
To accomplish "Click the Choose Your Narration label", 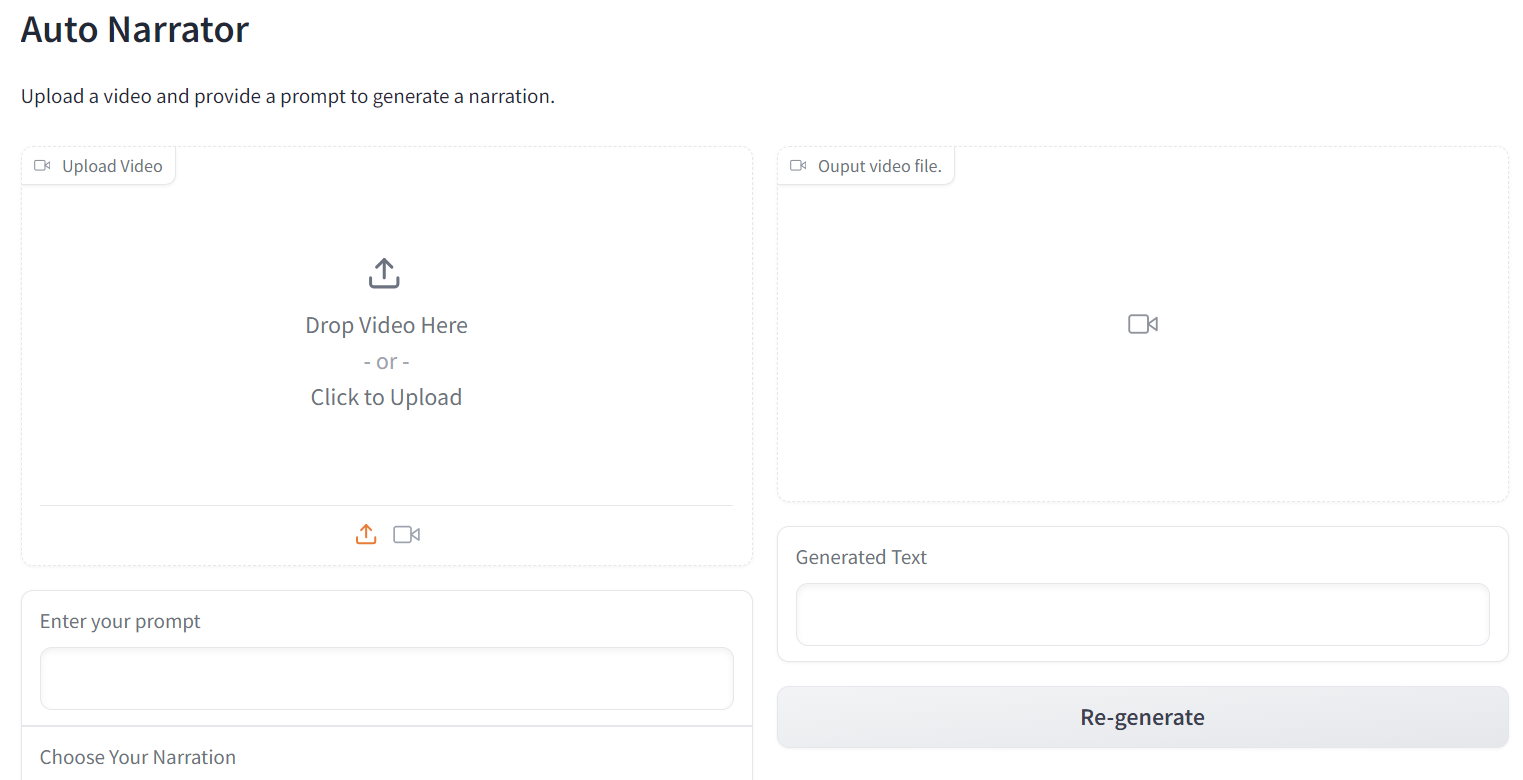I will pos(138,757).
